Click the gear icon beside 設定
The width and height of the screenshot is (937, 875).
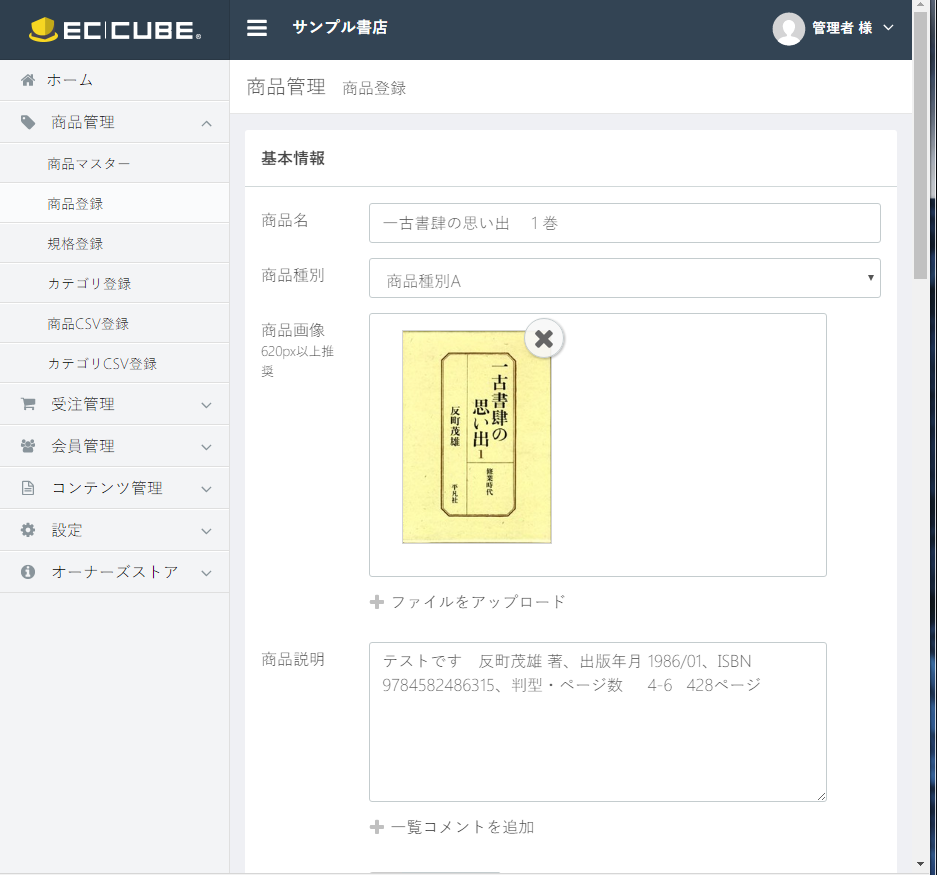tap(27, 530)
